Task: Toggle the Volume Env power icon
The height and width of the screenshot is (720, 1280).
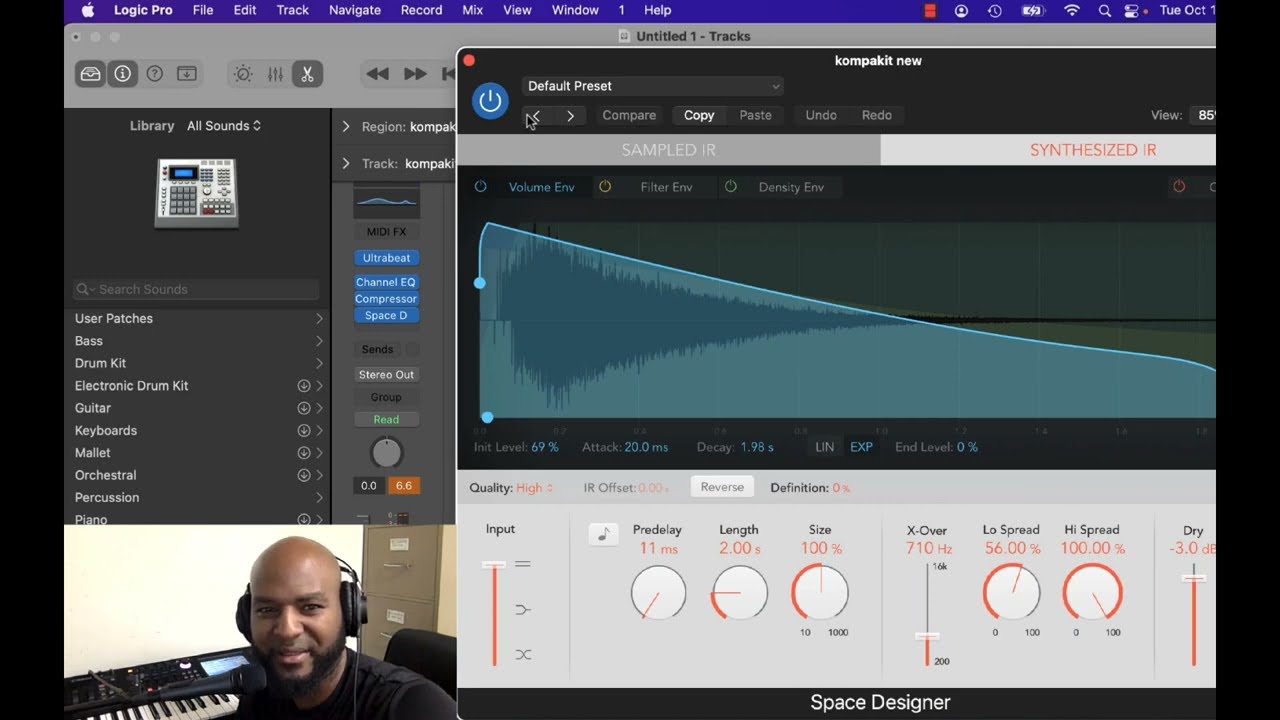Action: (x=481, y=187)
